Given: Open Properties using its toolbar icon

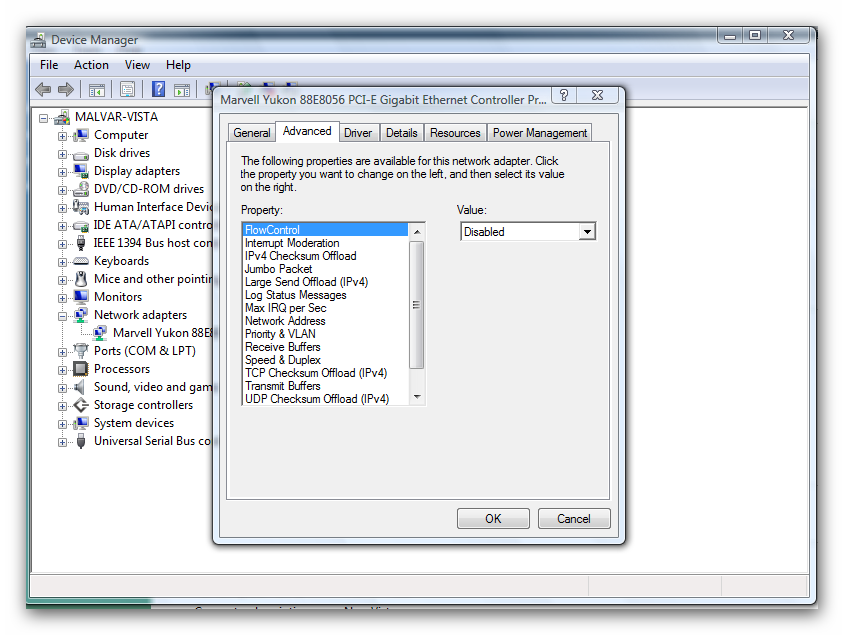Looking at the screenshot, I should [x=126, y=89].
